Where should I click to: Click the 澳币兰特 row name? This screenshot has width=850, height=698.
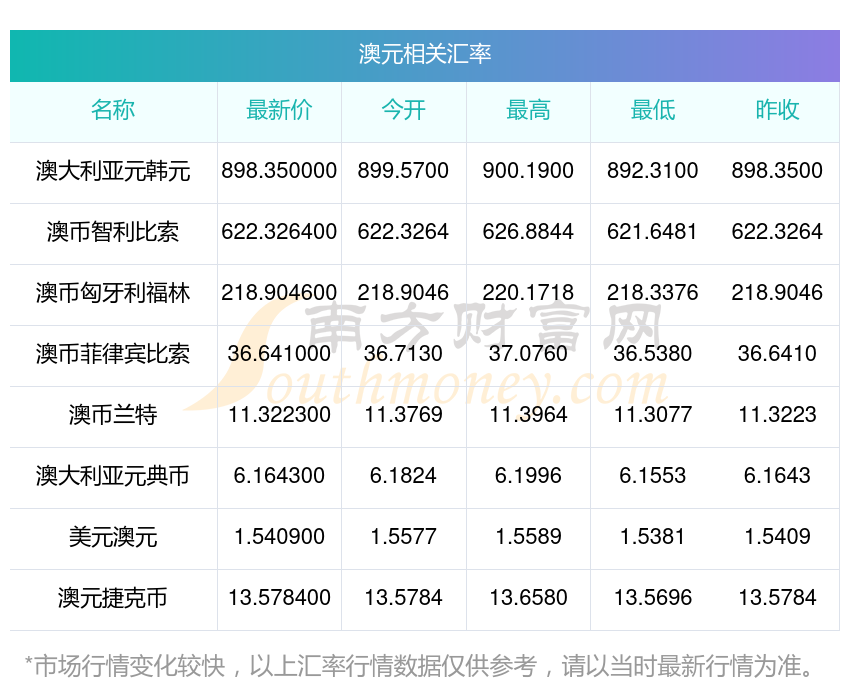click(113, 415)
